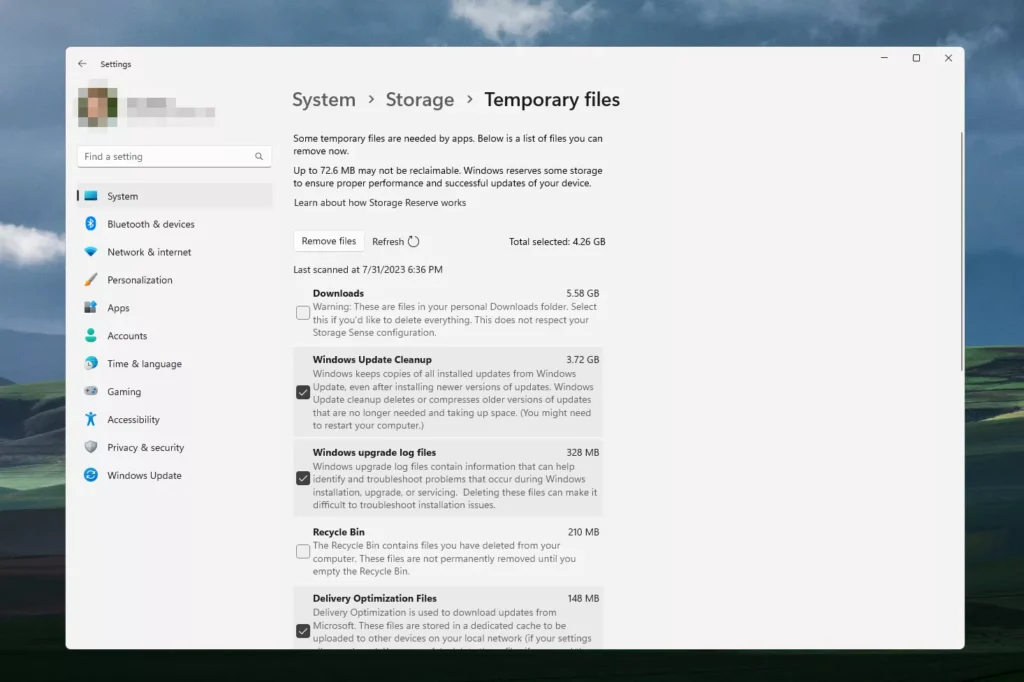The image size is (1024, 682).
Task: Click the Personalization paintbrush icon
Action: (x=90, y=280)
